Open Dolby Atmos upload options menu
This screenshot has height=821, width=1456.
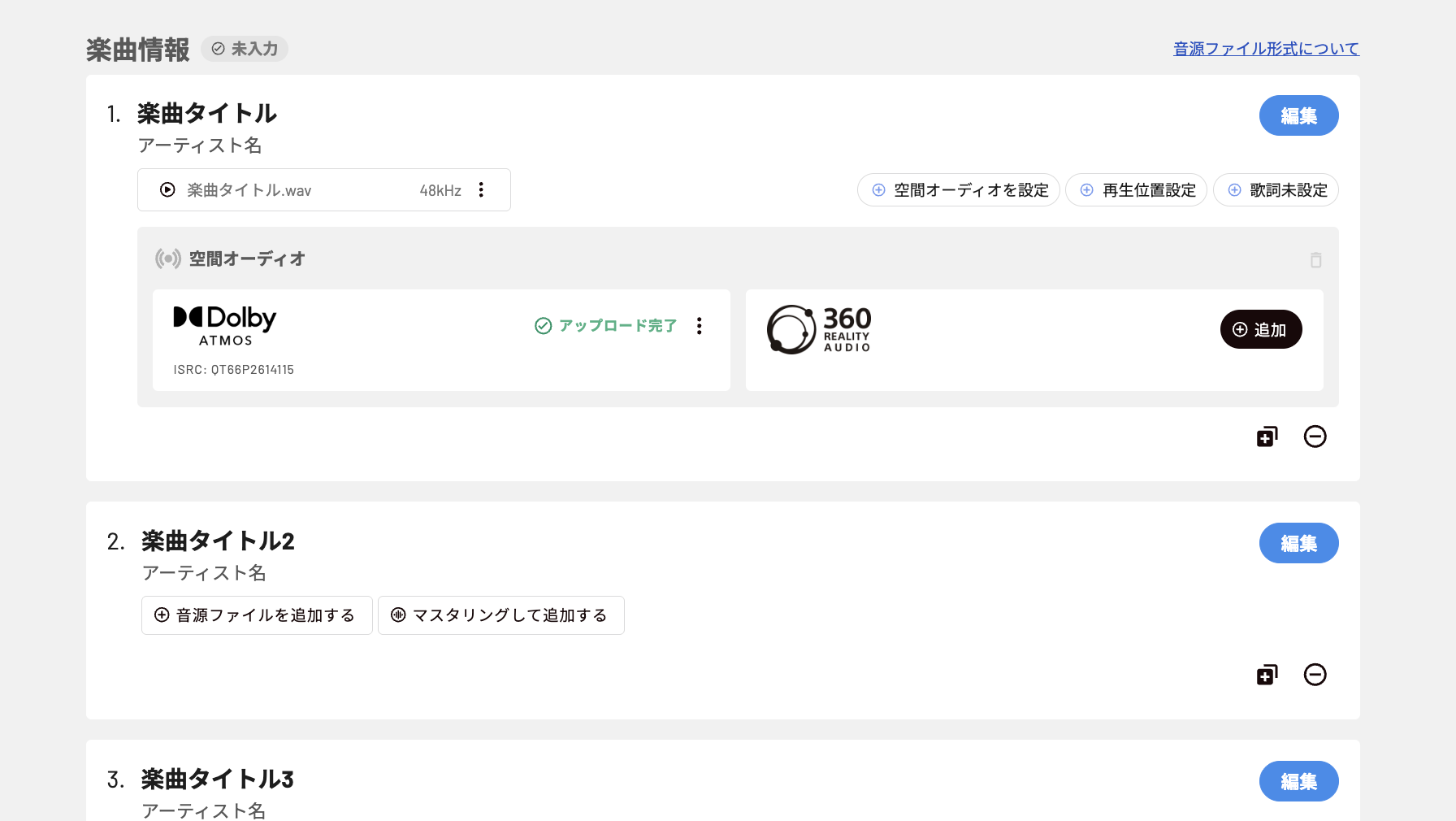coord(700,326)
